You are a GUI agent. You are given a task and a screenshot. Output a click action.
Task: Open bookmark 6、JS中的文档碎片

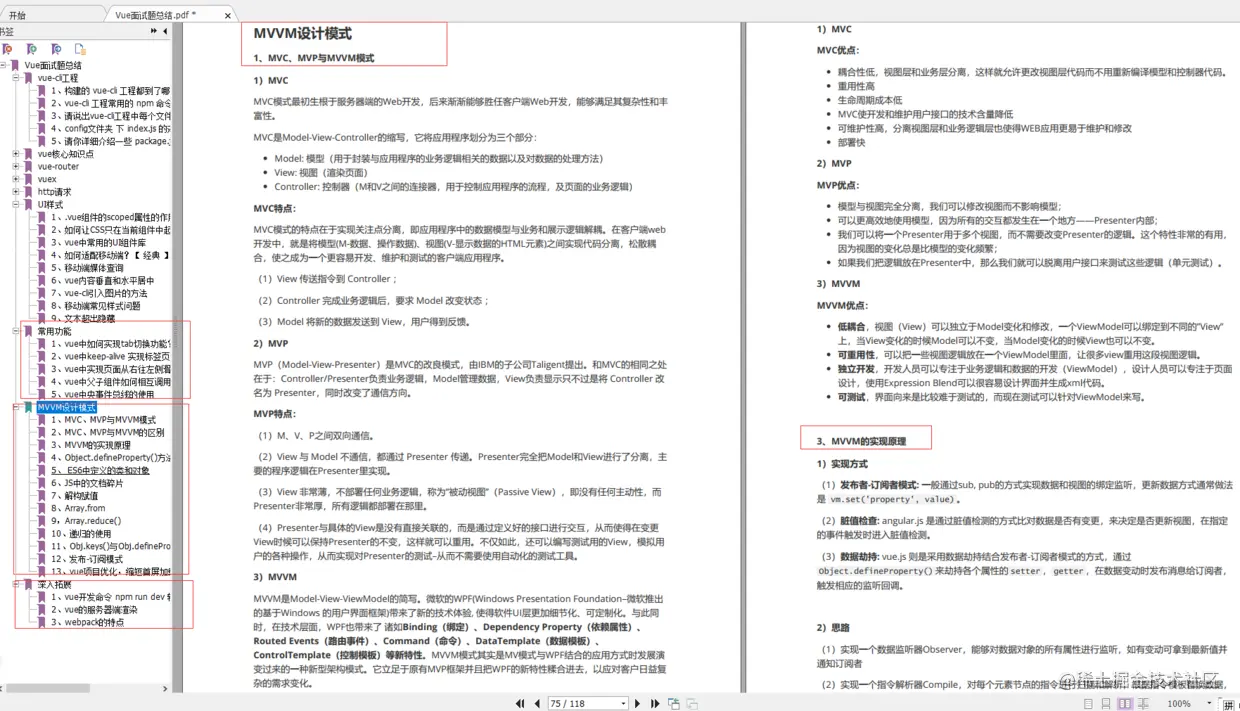(x=87, y=483)
